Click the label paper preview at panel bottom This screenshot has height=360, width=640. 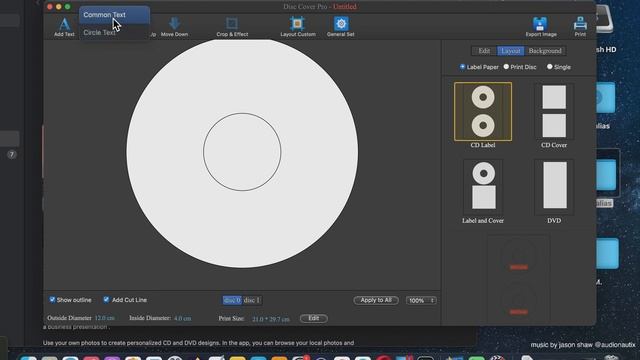(519, 280)
